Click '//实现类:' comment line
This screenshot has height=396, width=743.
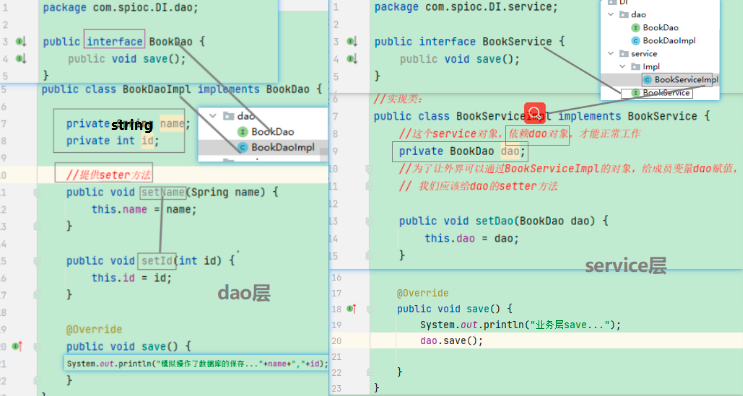pos(398,99)
